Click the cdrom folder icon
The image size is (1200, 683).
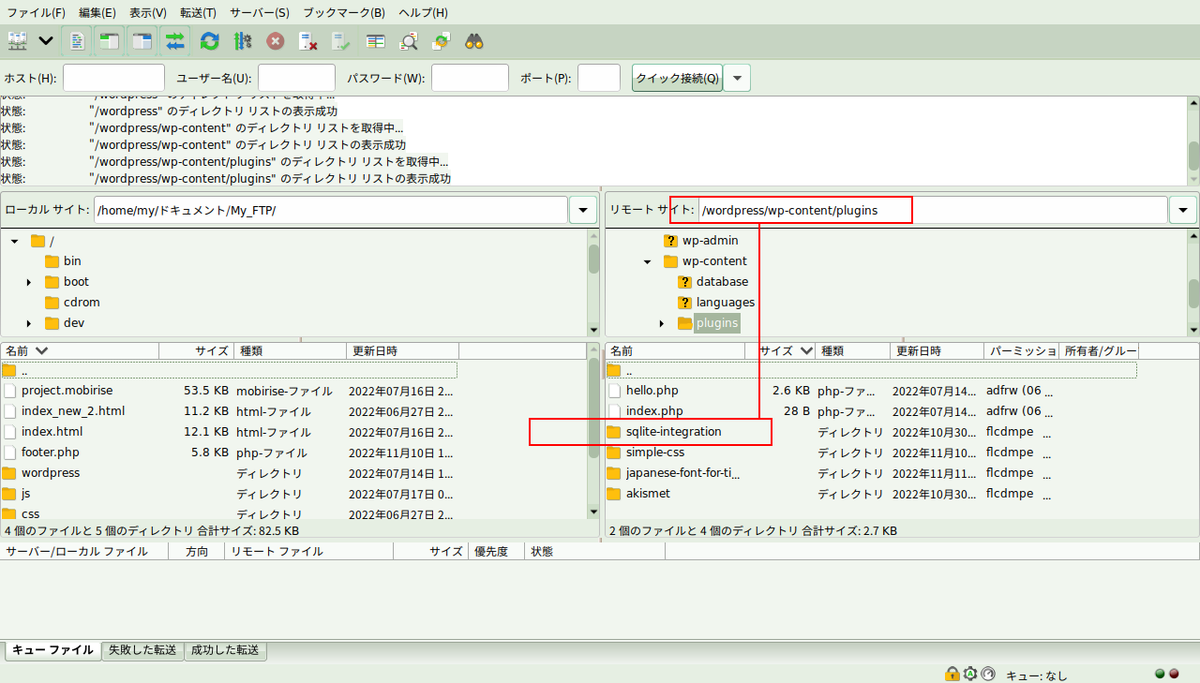[x=52, y=302]
